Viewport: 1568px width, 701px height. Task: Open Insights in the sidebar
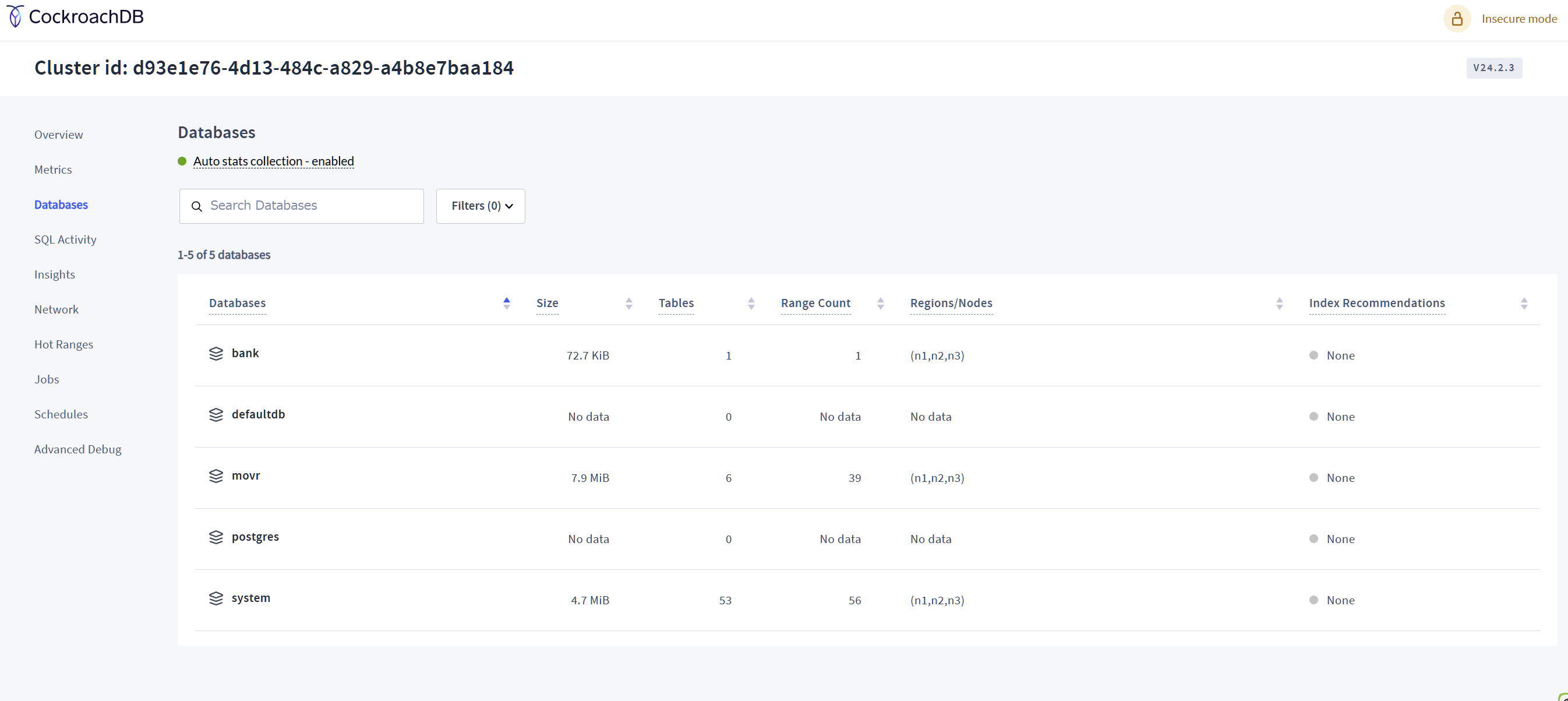point(55,274)
